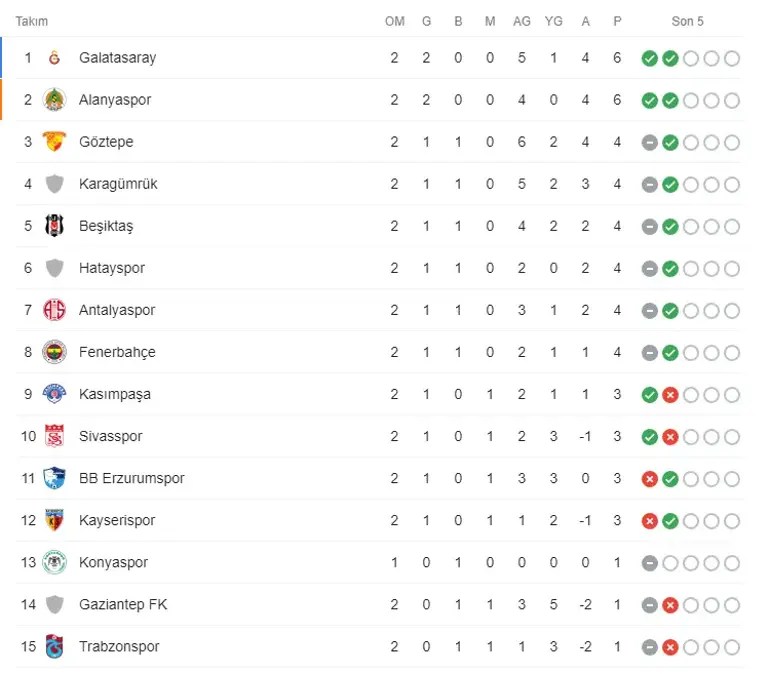Viewport: 770px width, 674px height.
Task: Click the Antalyaspor crest icon
Action: 54,310
